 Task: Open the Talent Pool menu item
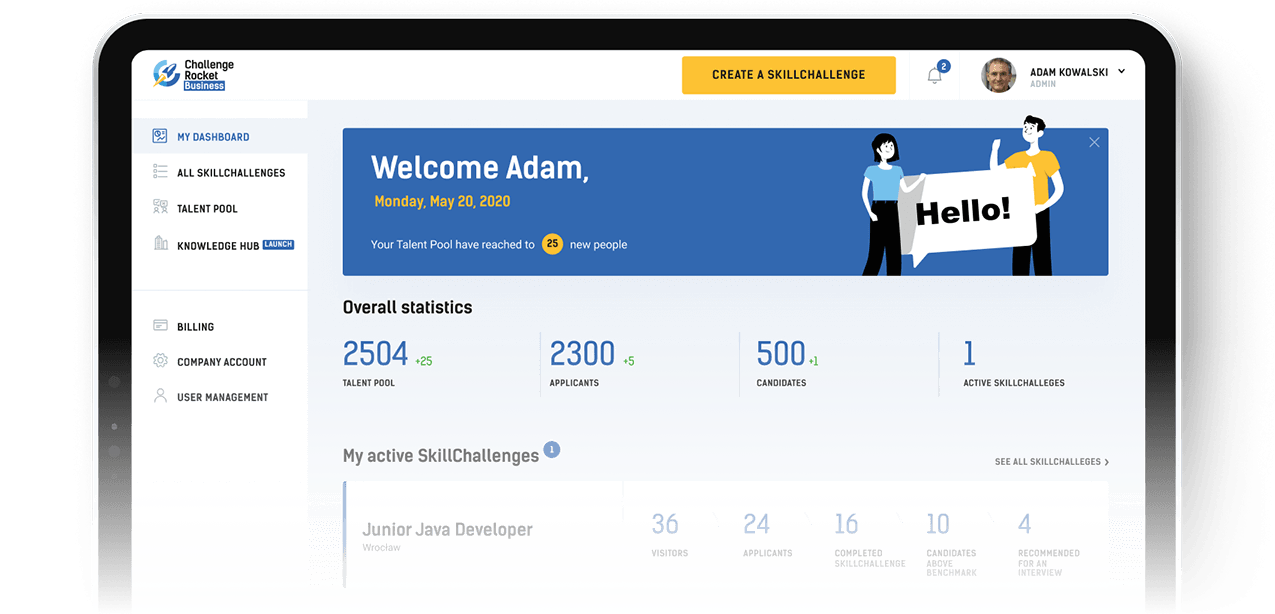point(207,209)
